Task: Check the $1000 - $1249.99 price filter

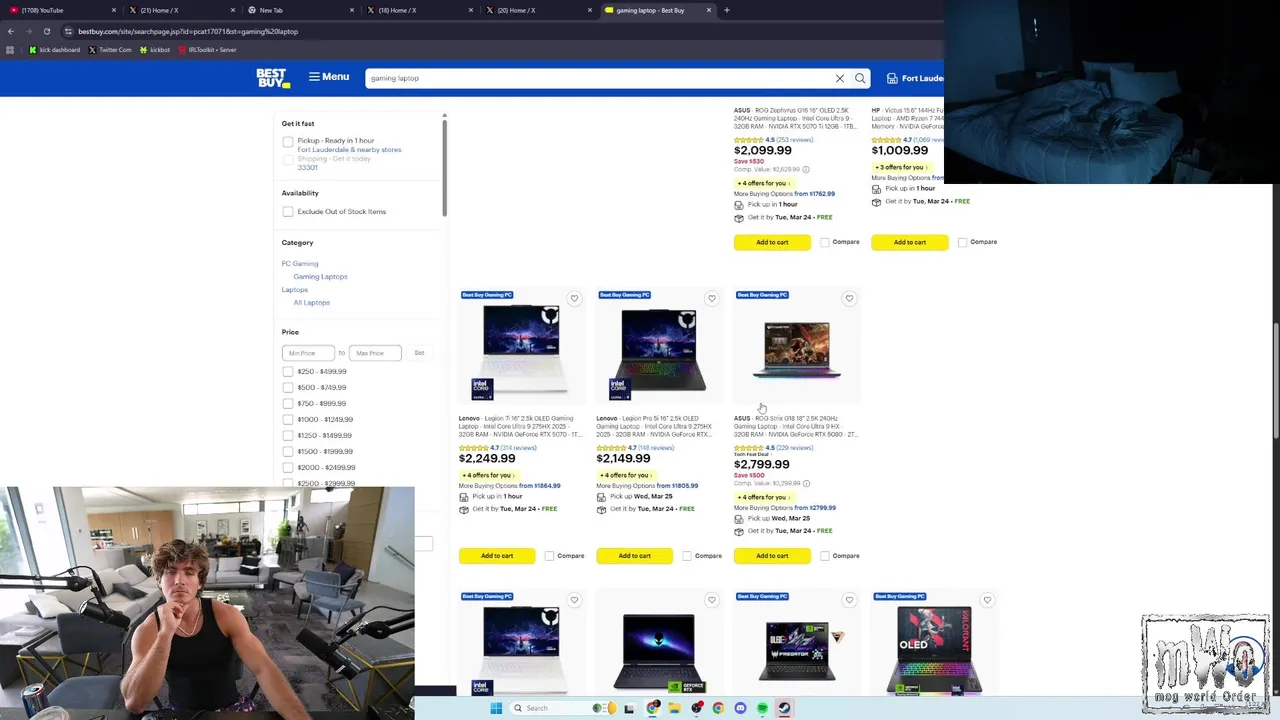Action: (x=288, y=420)
